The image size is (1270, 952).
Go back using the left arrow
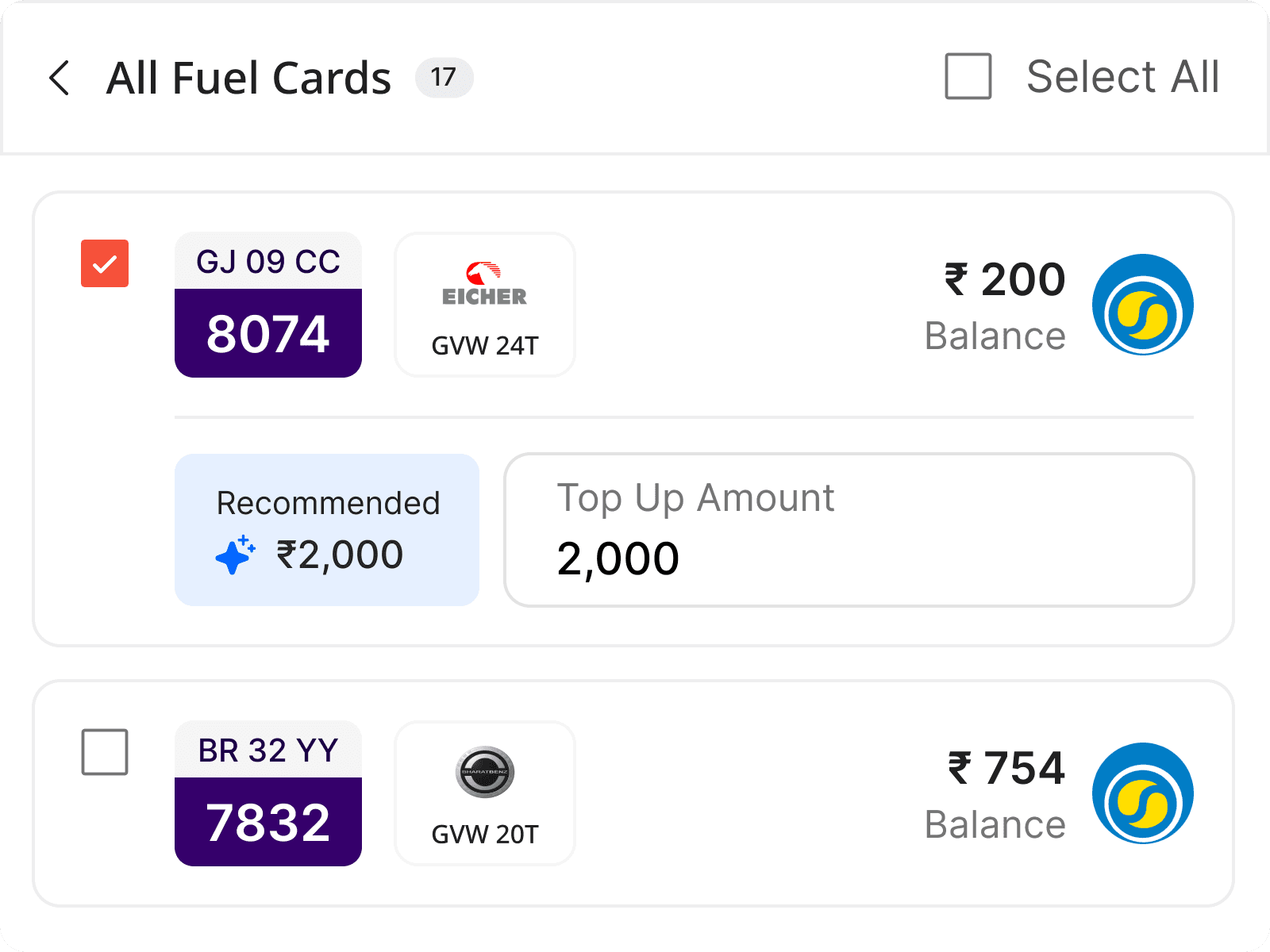click(x=60, y=78)
